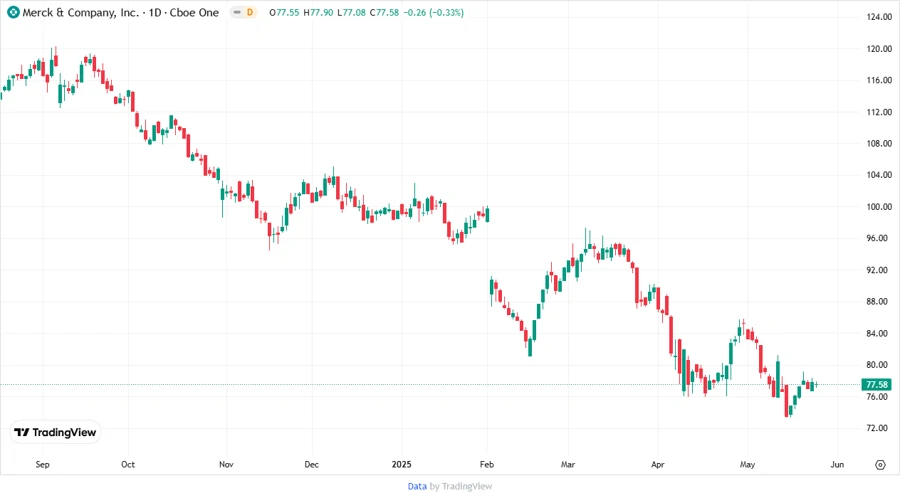Click the Nov label on time axis
Viewport: 900px width, 498px height.
coord(226,465)
